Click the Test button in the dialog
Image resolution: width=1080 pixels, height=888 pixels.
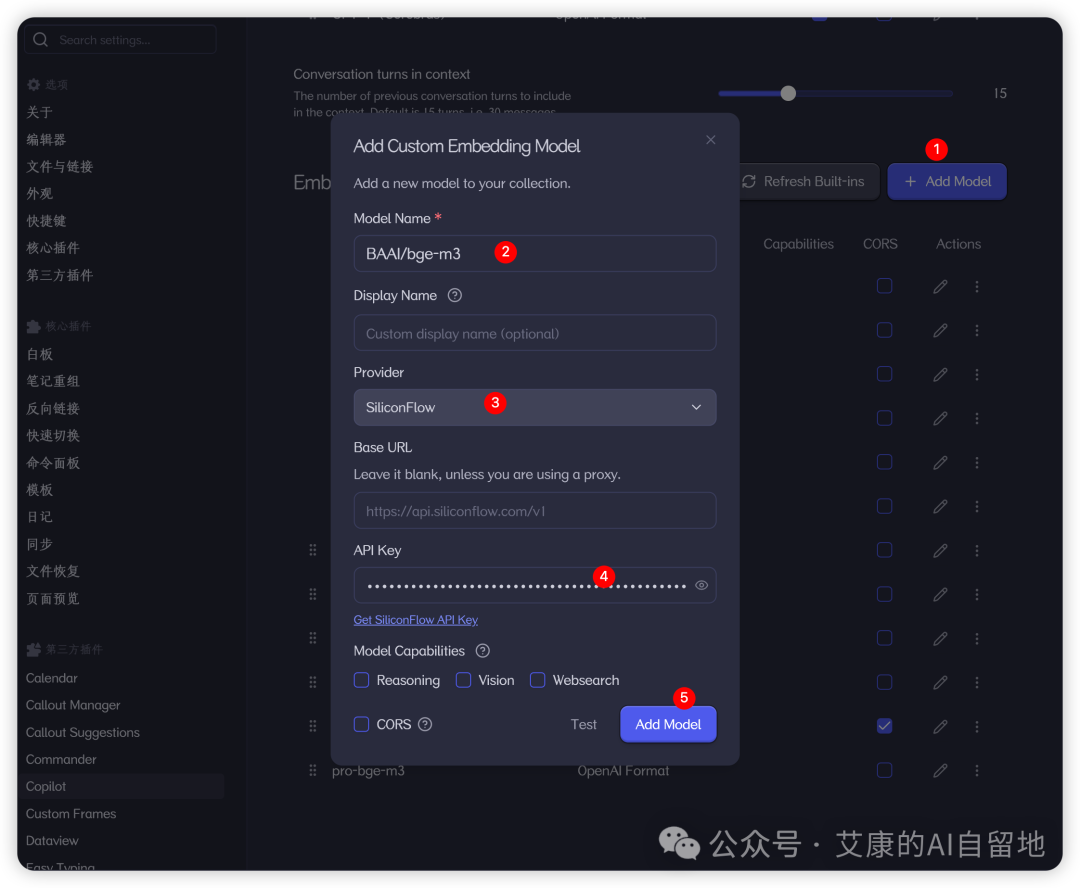(x=583, y=724)
